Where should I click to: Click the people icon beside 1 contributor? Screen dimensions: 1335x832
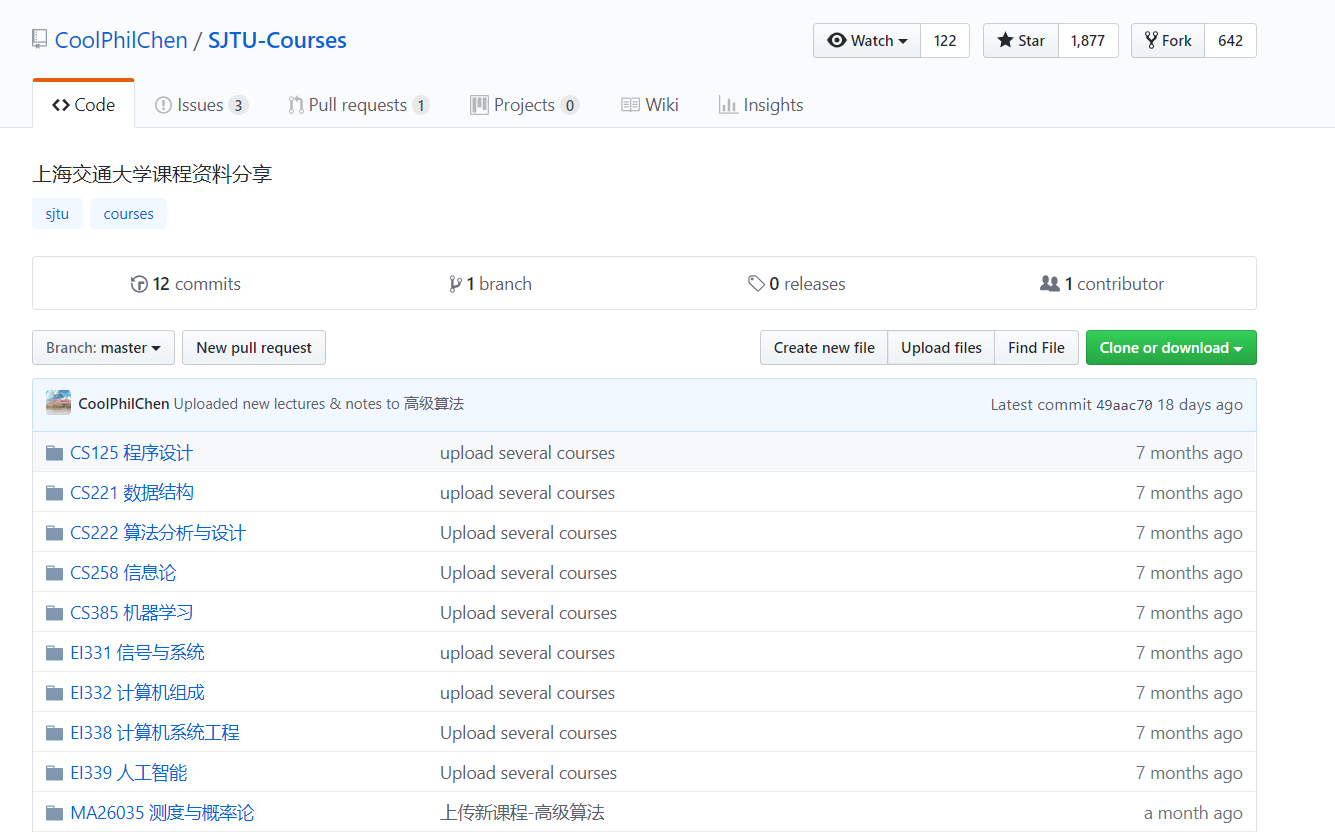pyautogui.click(x=1050, y=284)
